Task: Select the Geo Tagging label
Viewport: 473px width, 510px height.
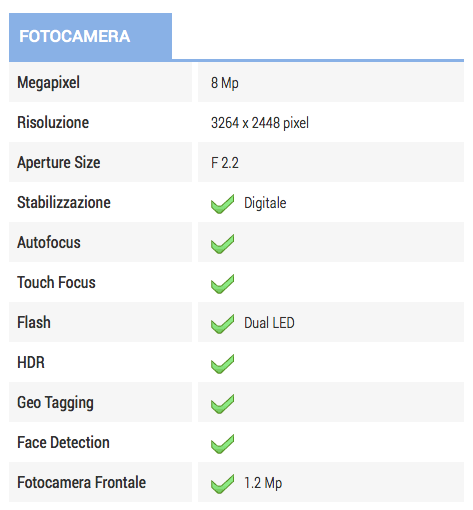Action: [55, 403]
